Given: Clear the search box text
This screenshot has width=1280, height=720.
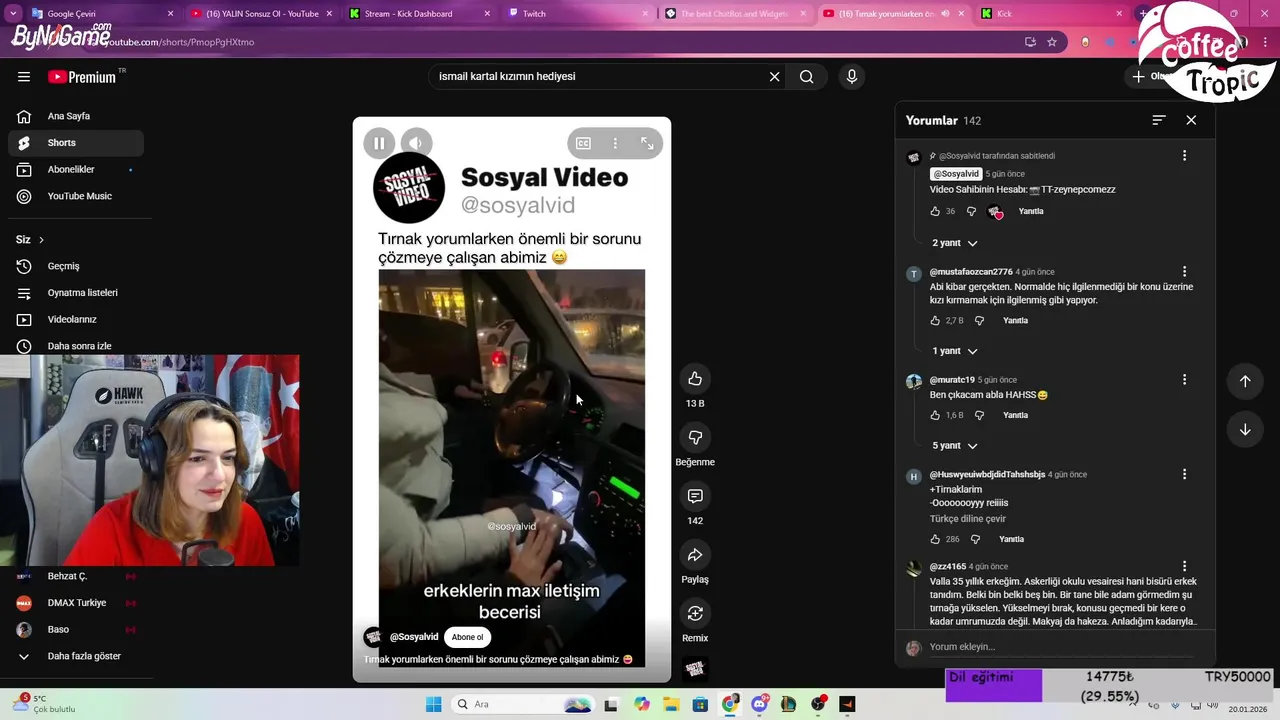Looking at the screenshot, I should point(774,77).
